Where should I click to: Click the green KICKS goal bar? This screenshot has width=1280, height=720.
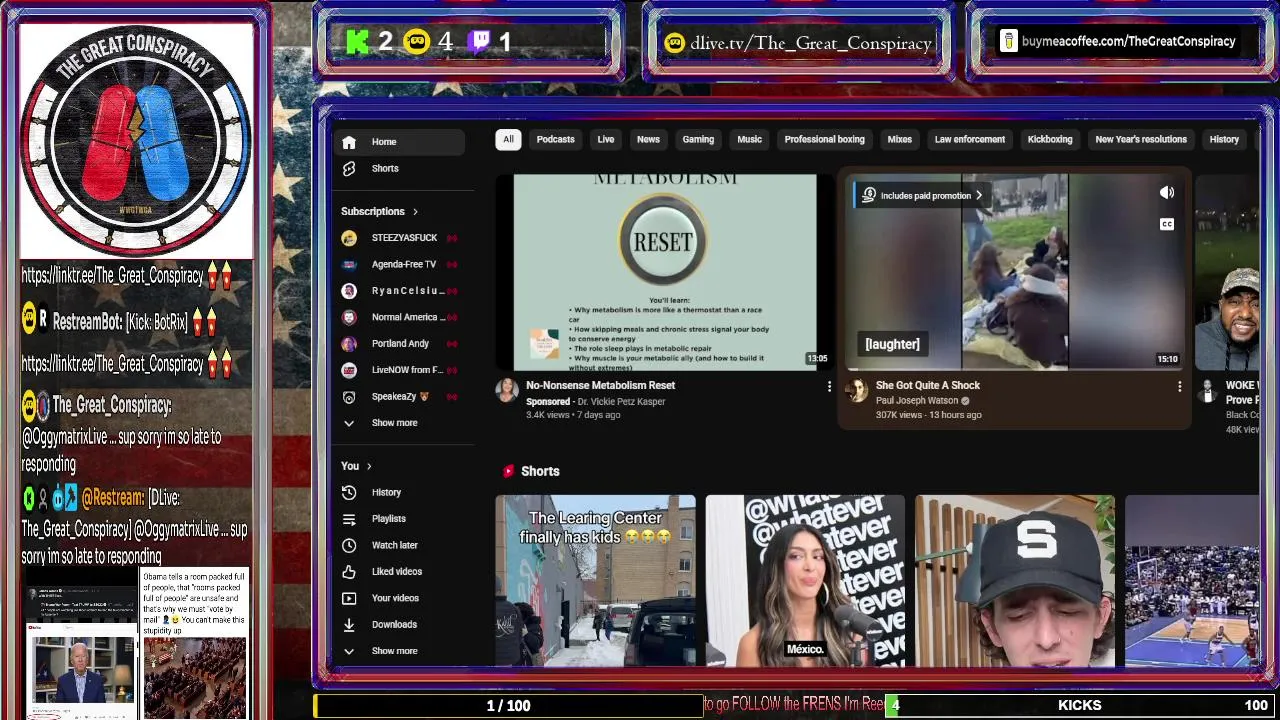click(x=1080, y=706)
